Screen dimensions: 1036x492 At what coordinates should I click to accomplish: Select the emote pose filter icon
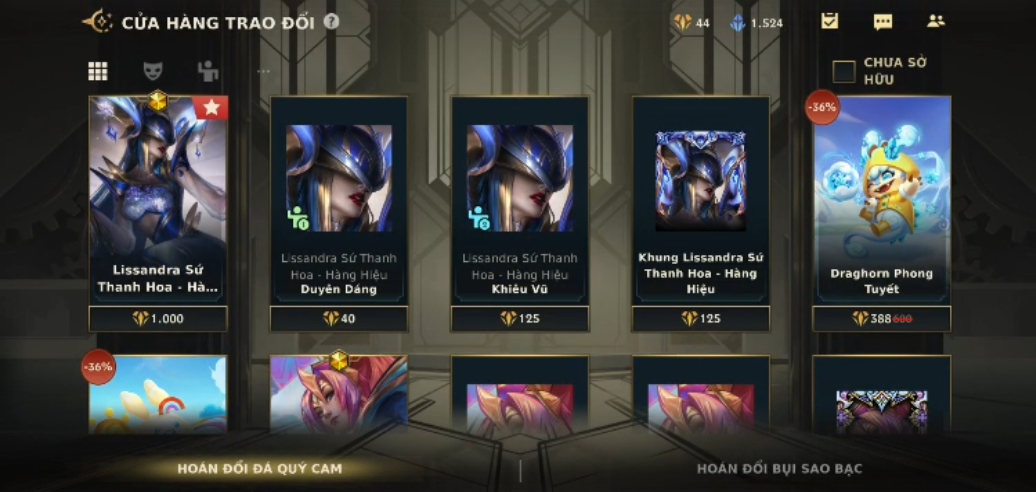click(x=208, y=71)
